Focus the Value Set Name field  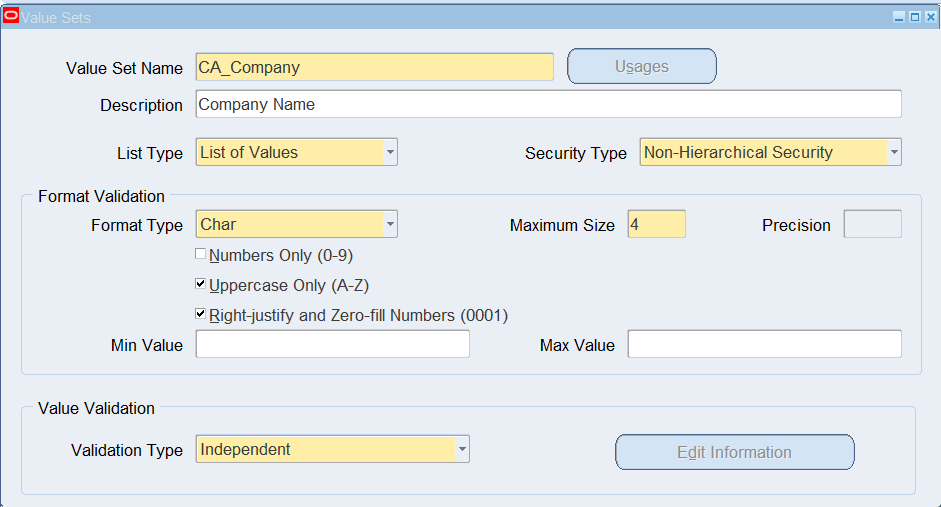click(374, 67)
